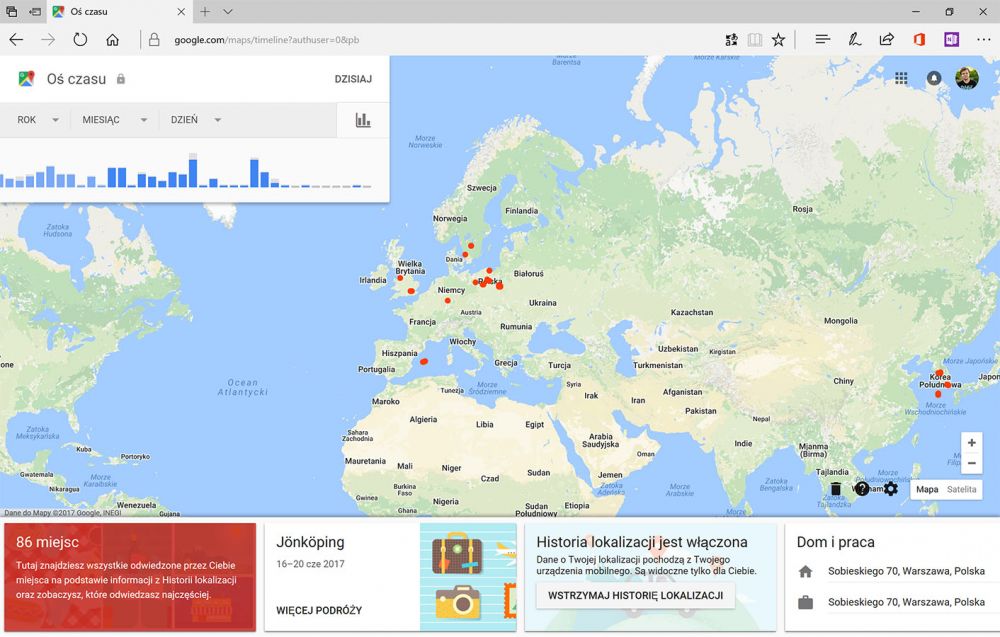Go back with browser back arrow
This screenshot has width=1000, height=637.
16,40
